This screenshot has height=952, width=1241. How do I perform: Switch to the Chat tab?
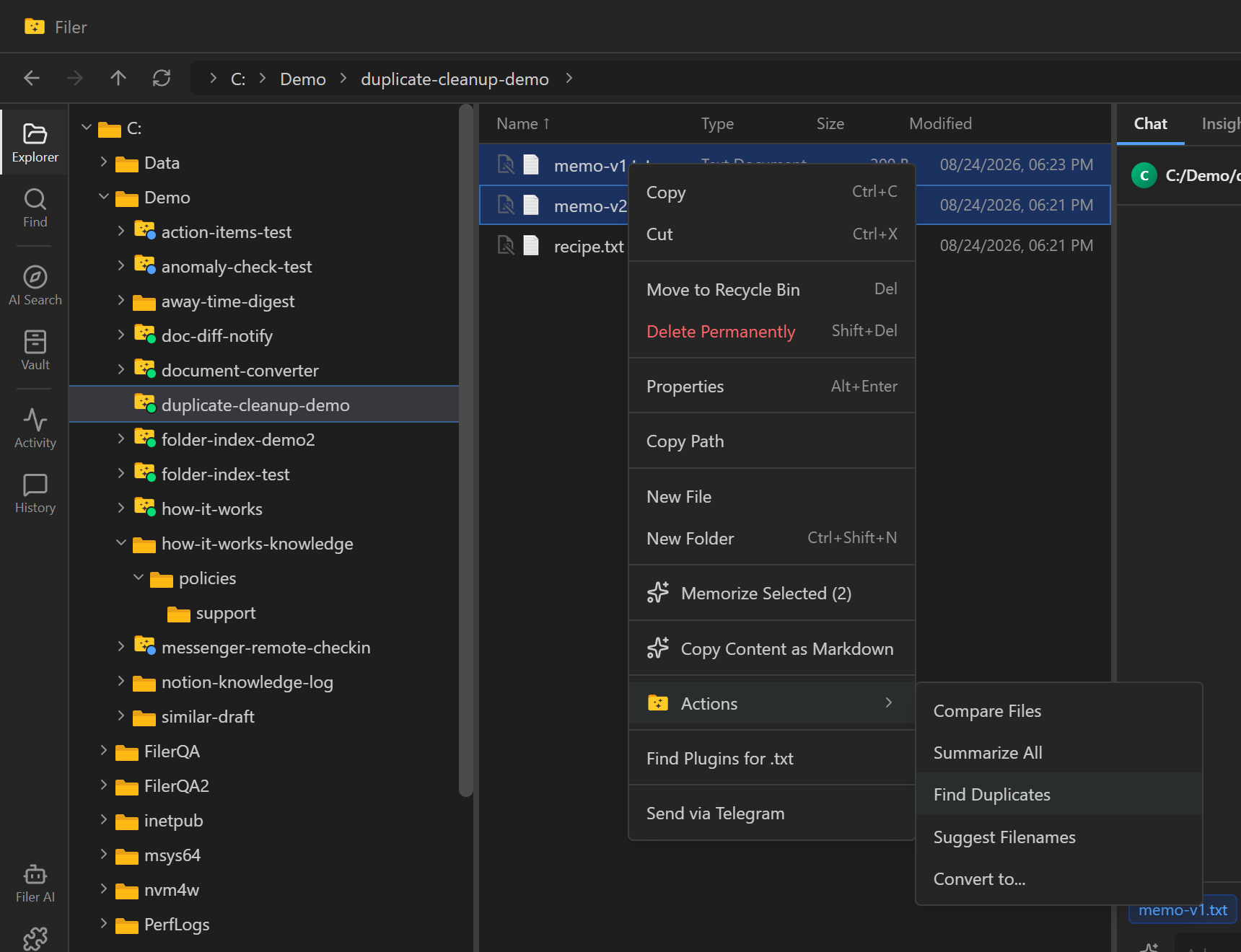point(1150,123)
